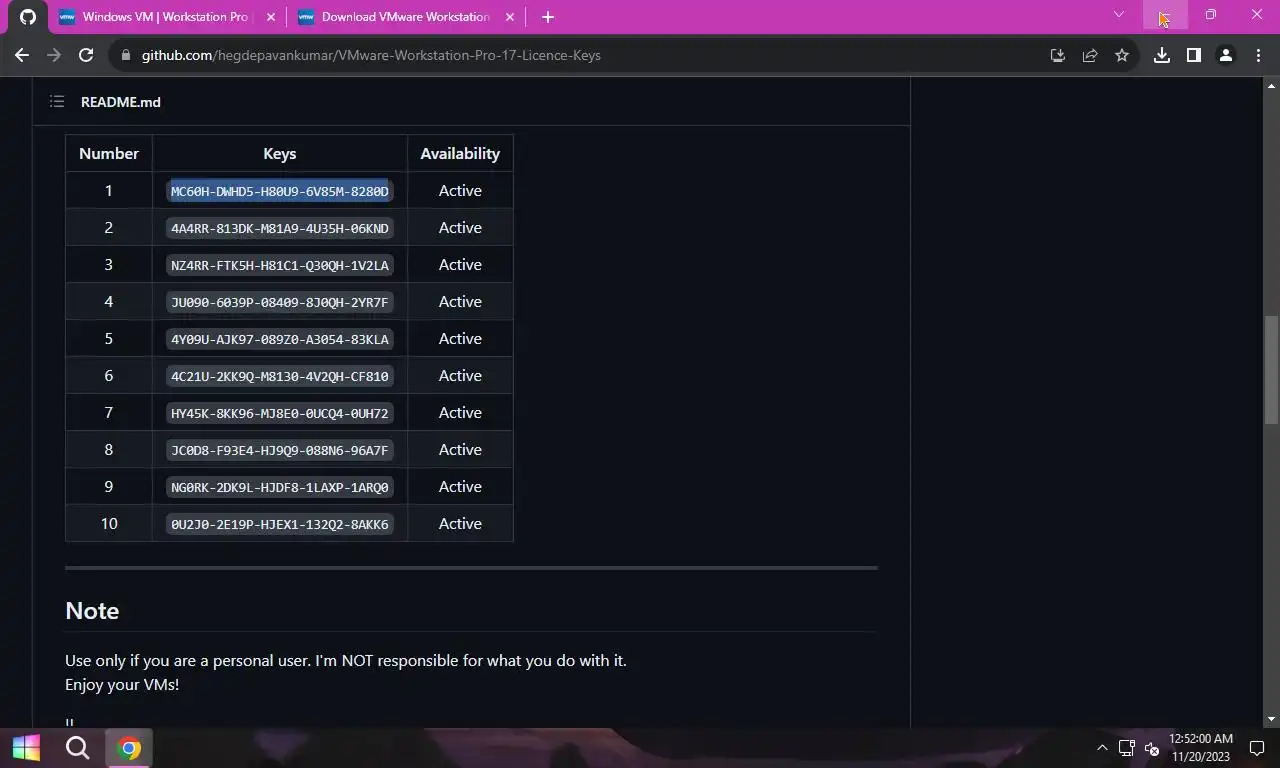Image resolution: width=1280 pixels, height=768 pixels.
Task: Click the key code in row 4
Action: [x=280, y=302]
